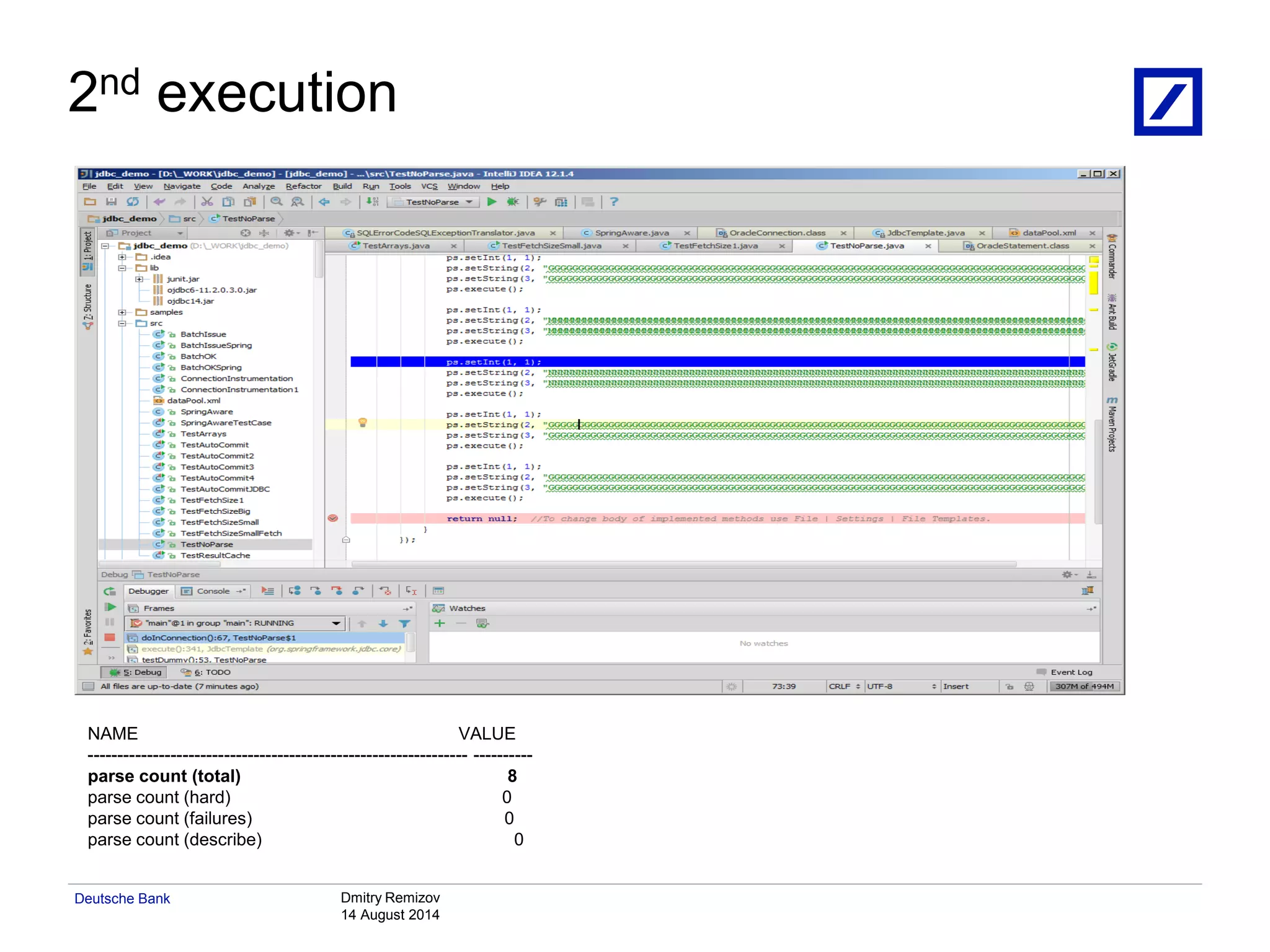Open the thread selector main RUNNING dropdown
Viewport: 1270px width, 952px height.
coord(235,623)
